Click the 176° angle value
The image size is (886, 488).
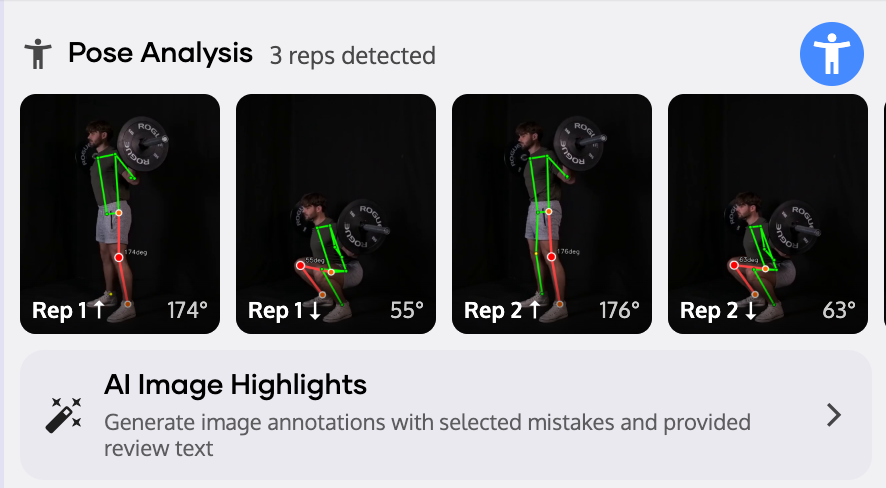pos(619,310)
